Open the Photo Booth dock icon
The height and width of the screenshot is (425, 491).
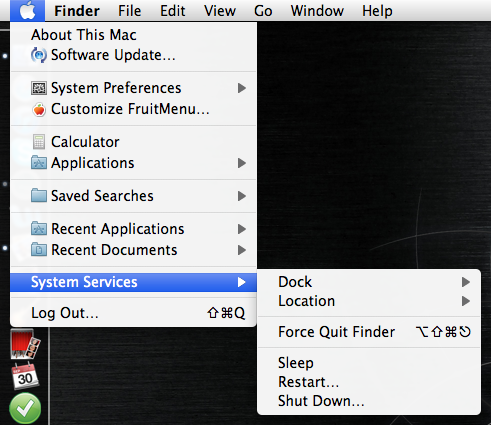click(x=25, y=344)
